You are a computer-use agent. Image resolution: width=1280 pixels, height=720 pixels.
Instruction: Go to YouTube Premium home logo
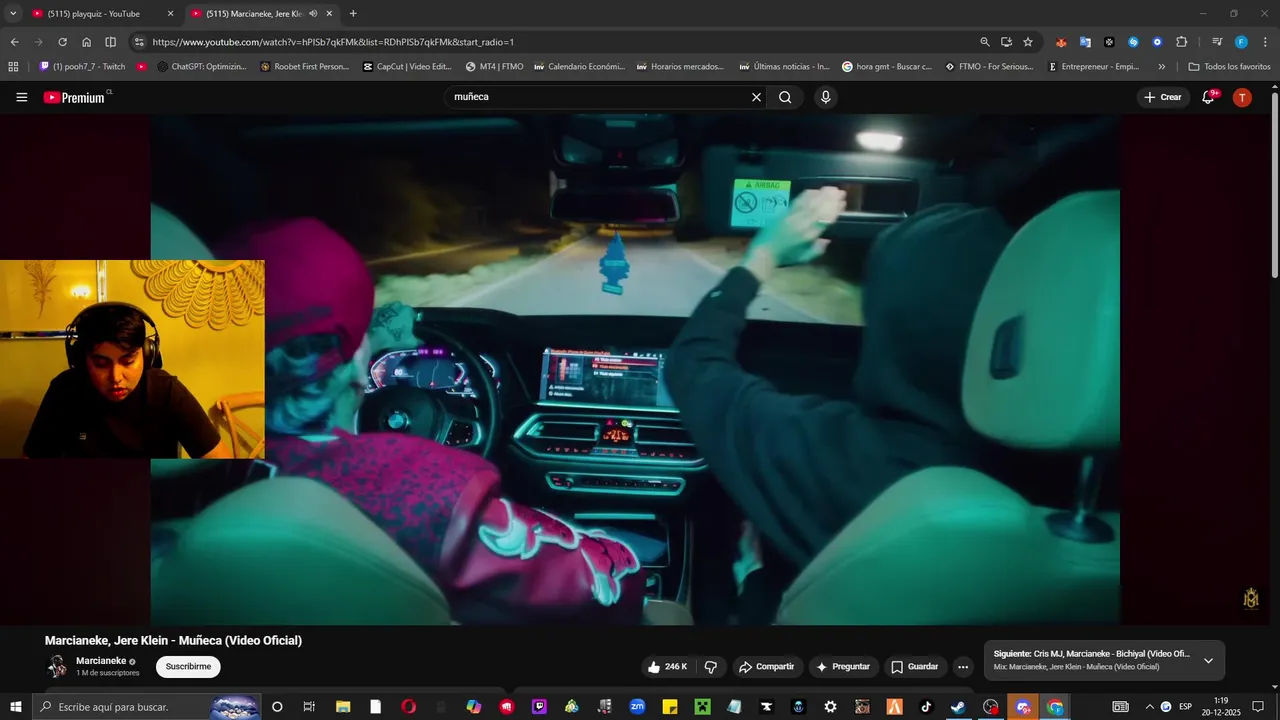pos(76,97)
